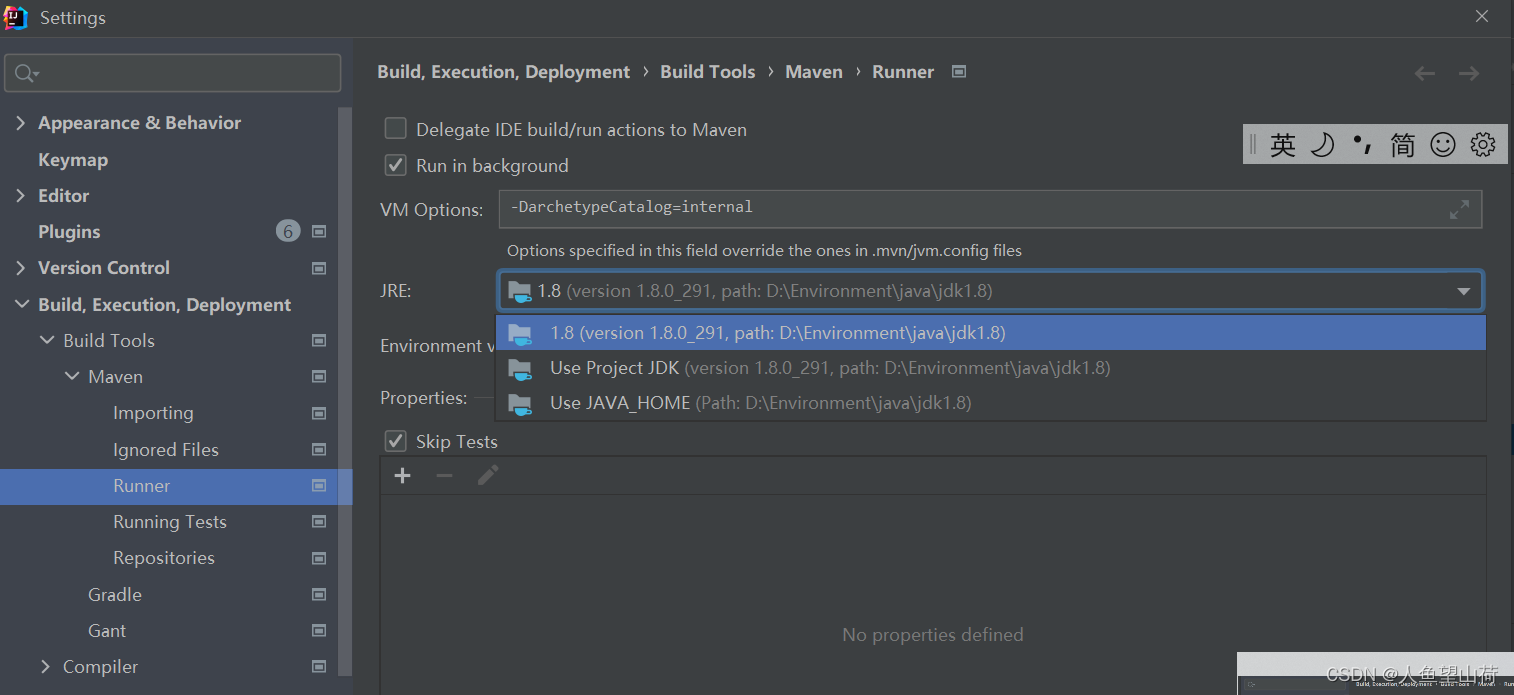1514x695 pixels.
Task: Click Maven breadcrumb
Action: (814, 72)
